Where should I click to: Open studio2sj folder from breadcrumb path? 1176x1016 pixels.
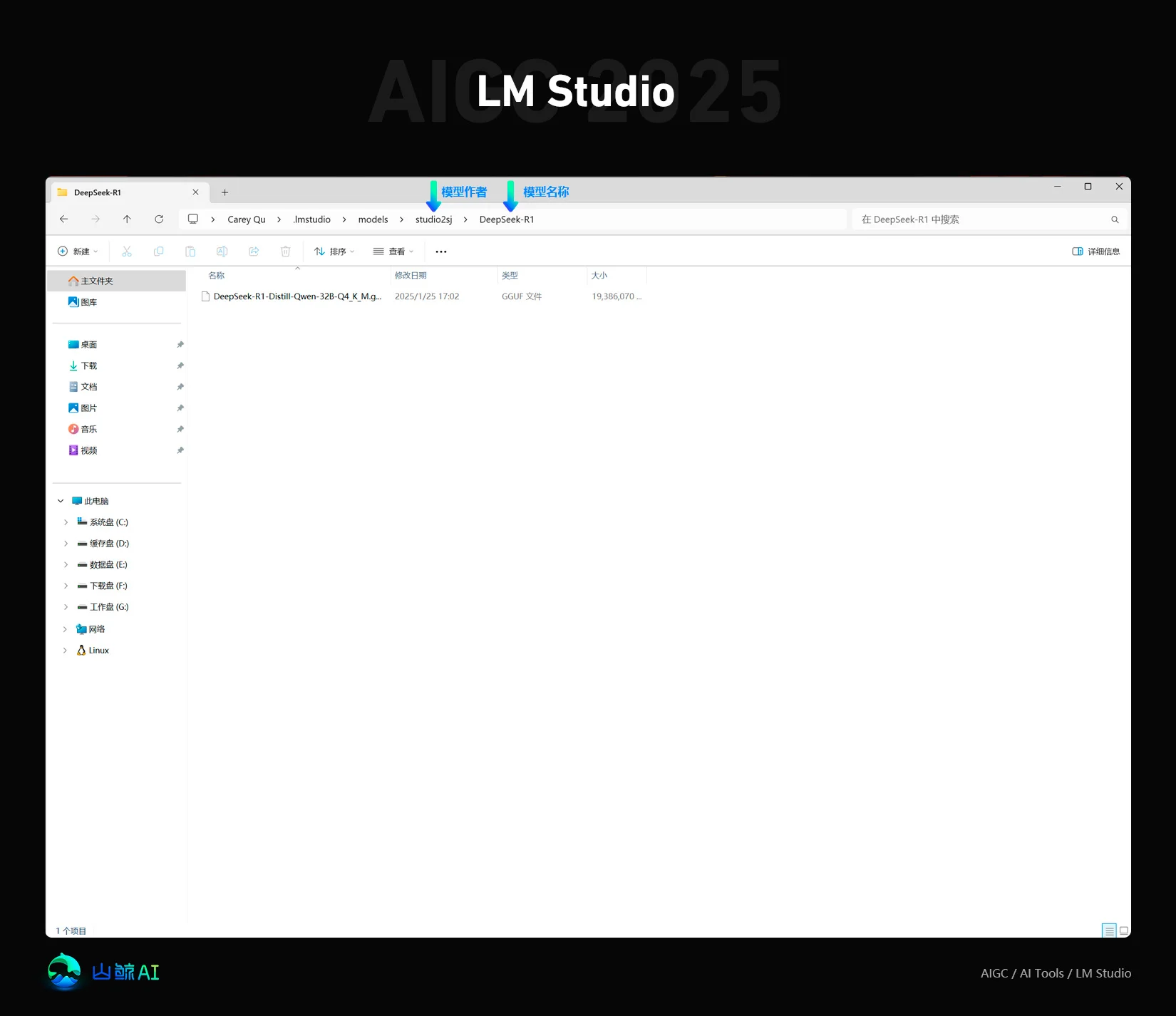pyautogui.click(x=433, y=219)
